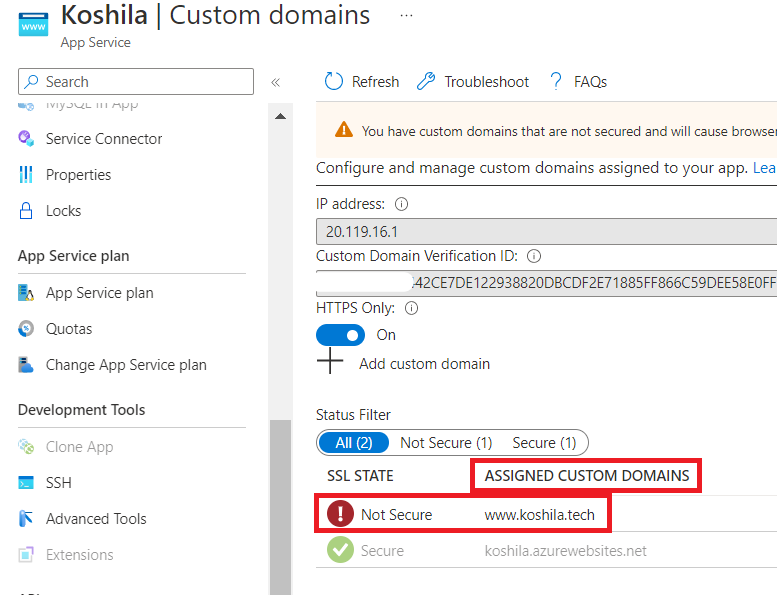Click the Clone App icon
777x595 pixels.
26,446
